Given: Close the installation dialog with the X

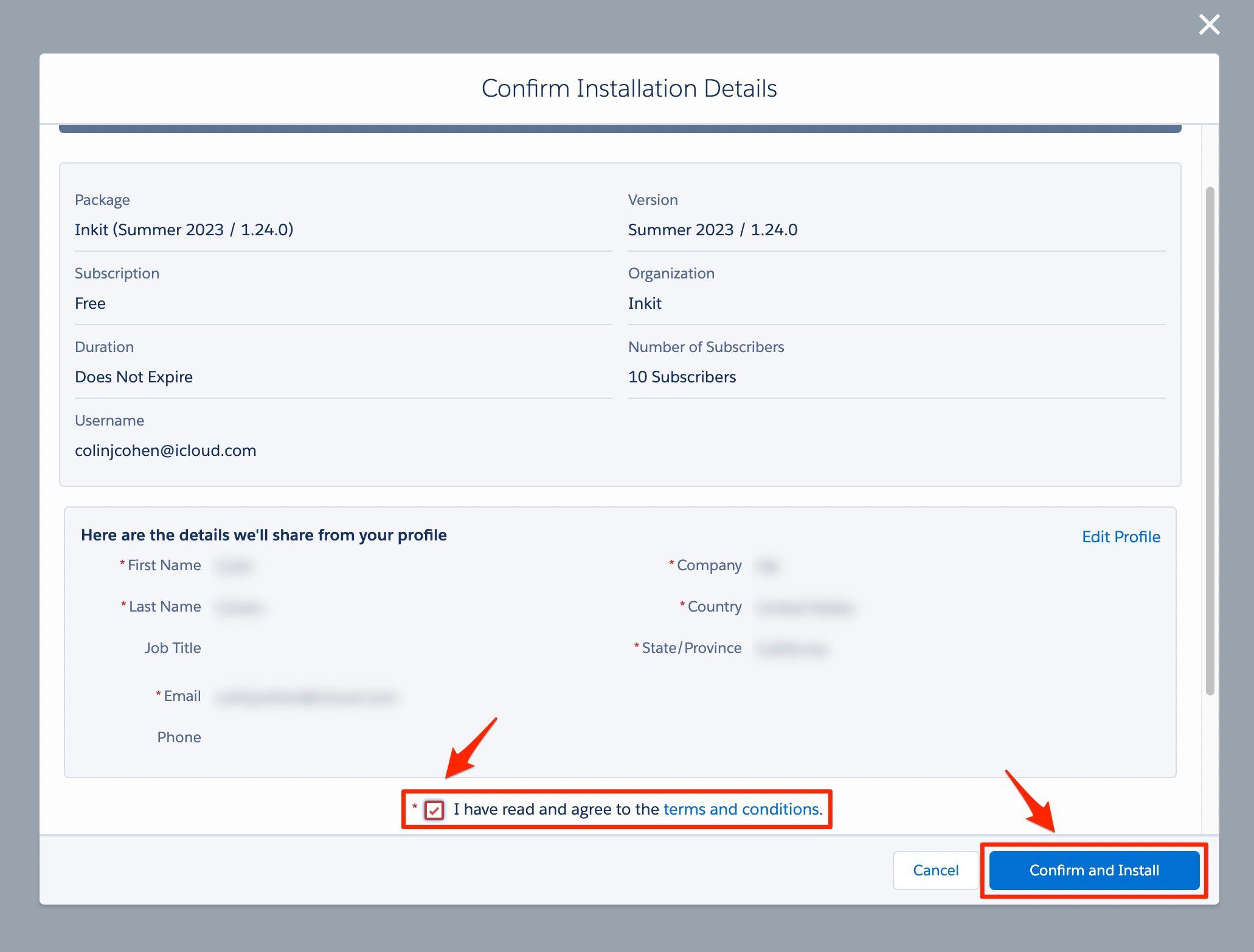Looking at the screenshot, I should pos(1209,25).
